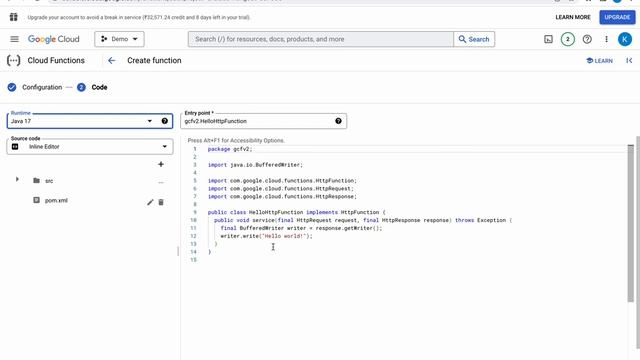This screenshot has width=640, height=360.
Task: Click the Runtime help icon
Action: click(164, 121)
